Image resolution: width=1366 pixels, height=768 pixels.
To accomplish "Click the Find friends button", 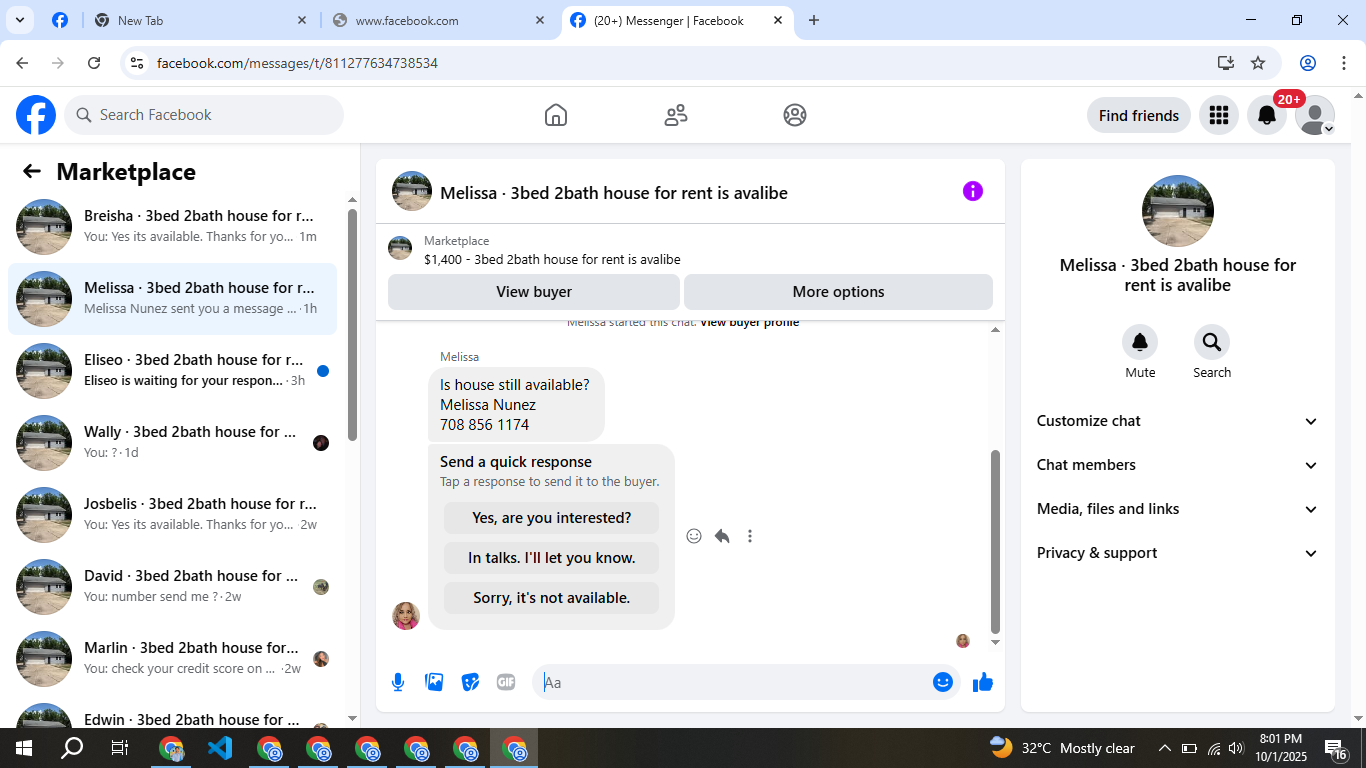I will point(1139,115).
